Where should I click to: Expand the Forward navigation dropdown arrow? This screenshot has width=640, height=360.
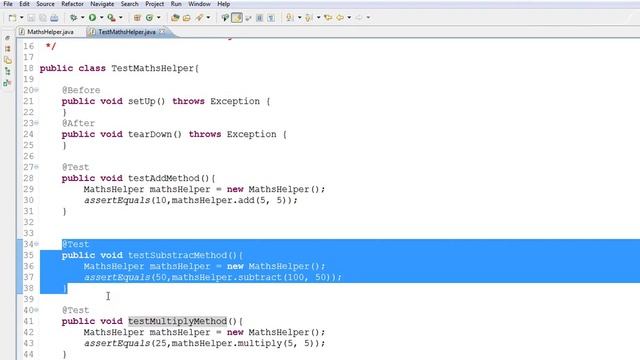[x=368, y=18]
